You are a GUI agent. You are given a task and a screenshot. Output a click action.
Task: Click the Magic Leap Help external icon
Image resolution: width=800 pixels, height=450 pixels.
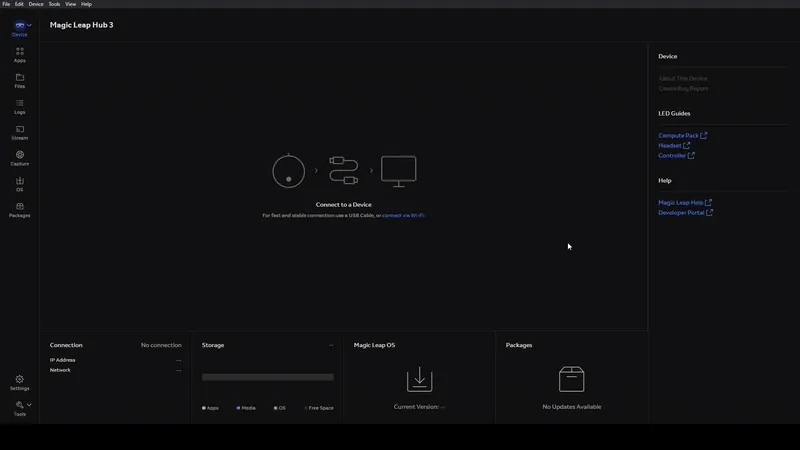(x=708, y=203)
